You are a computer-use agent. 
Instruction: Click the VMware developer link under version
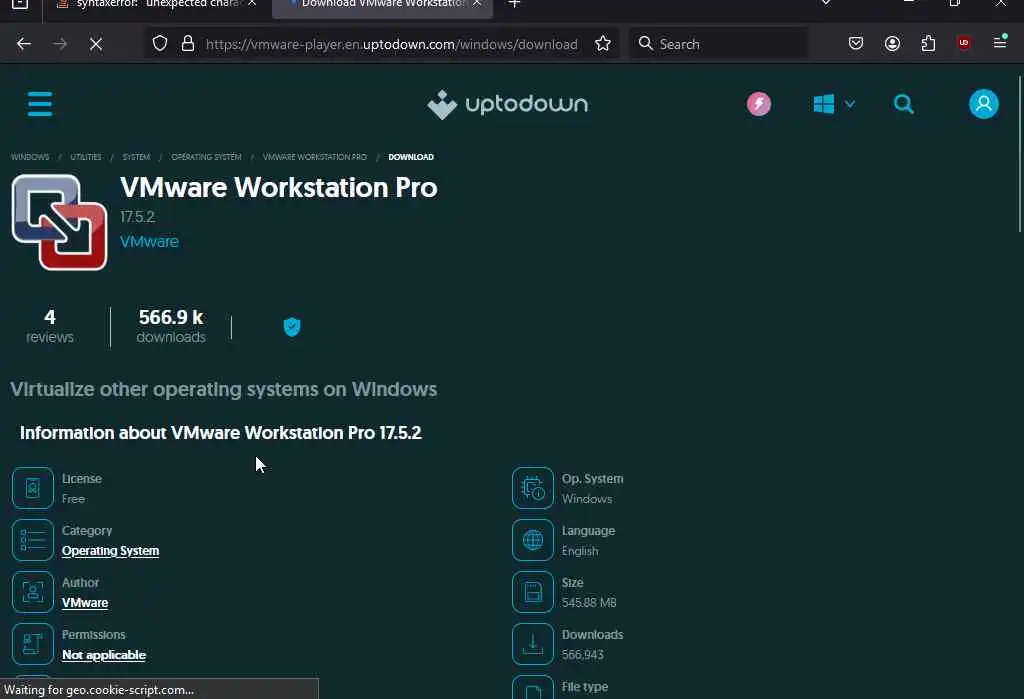150,242
